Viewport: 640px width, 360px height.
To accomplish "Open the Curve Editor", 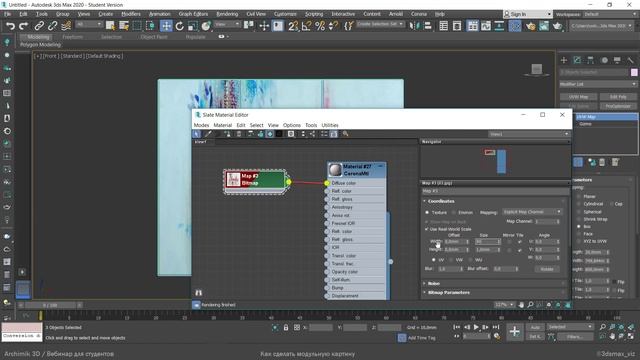I will 486,26.
